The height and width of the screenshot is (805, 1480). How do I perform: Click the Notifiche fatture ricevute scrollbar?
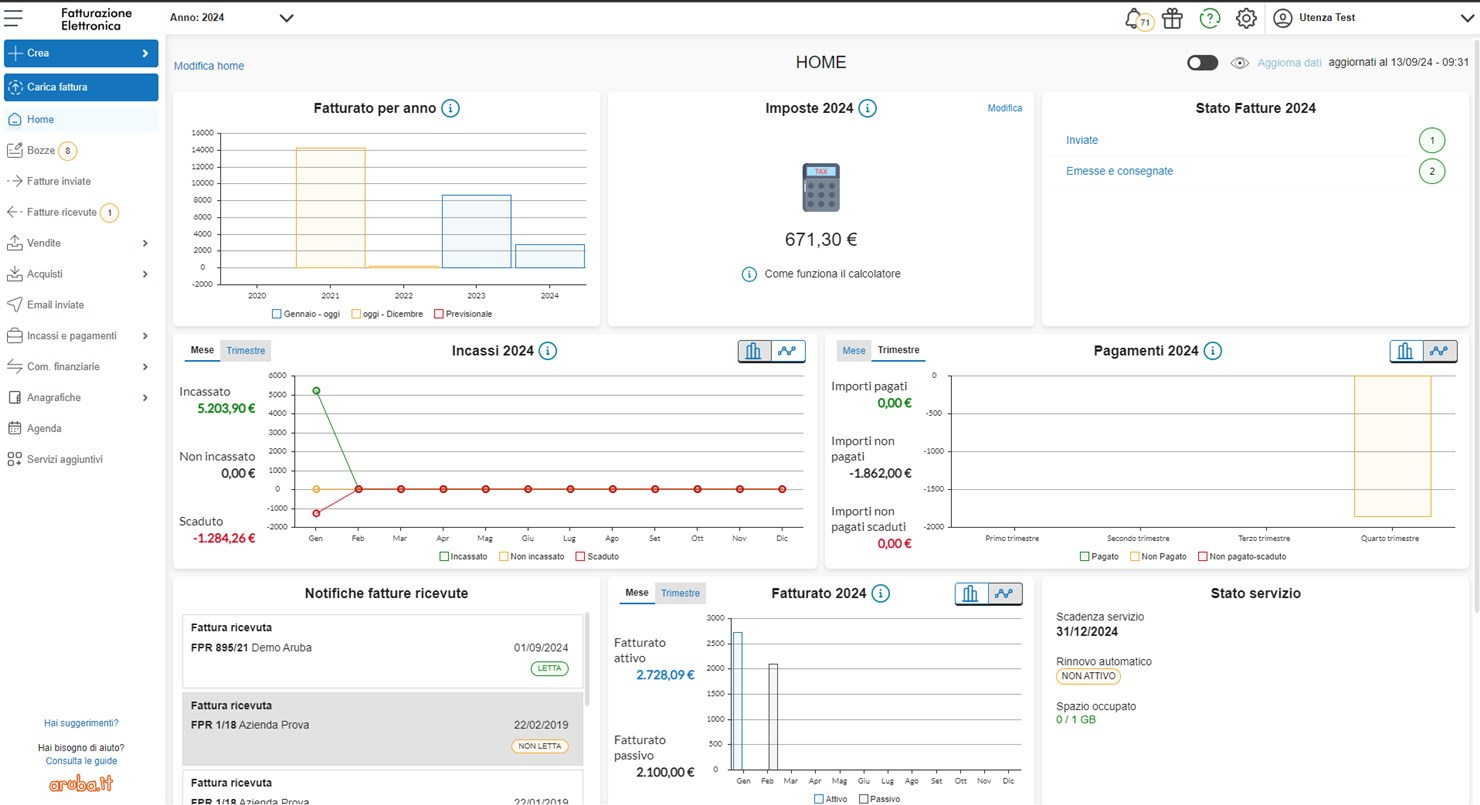point(586,660)
